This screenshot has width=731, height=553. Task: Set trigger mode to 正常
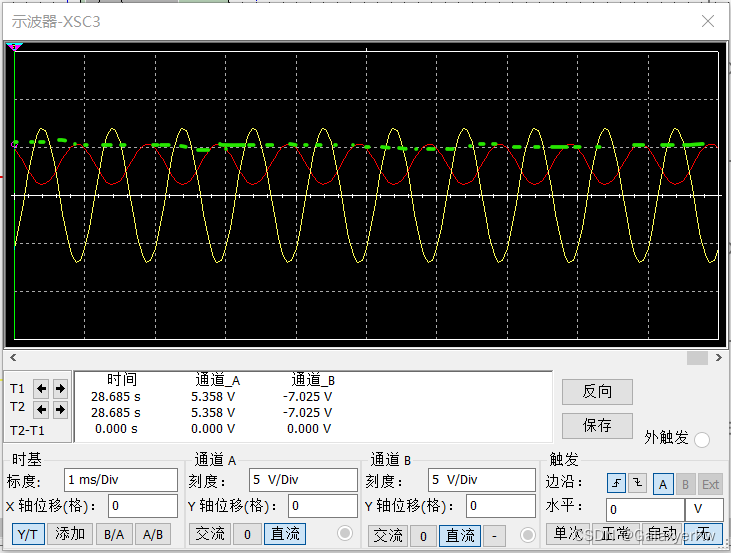[615, 534]
